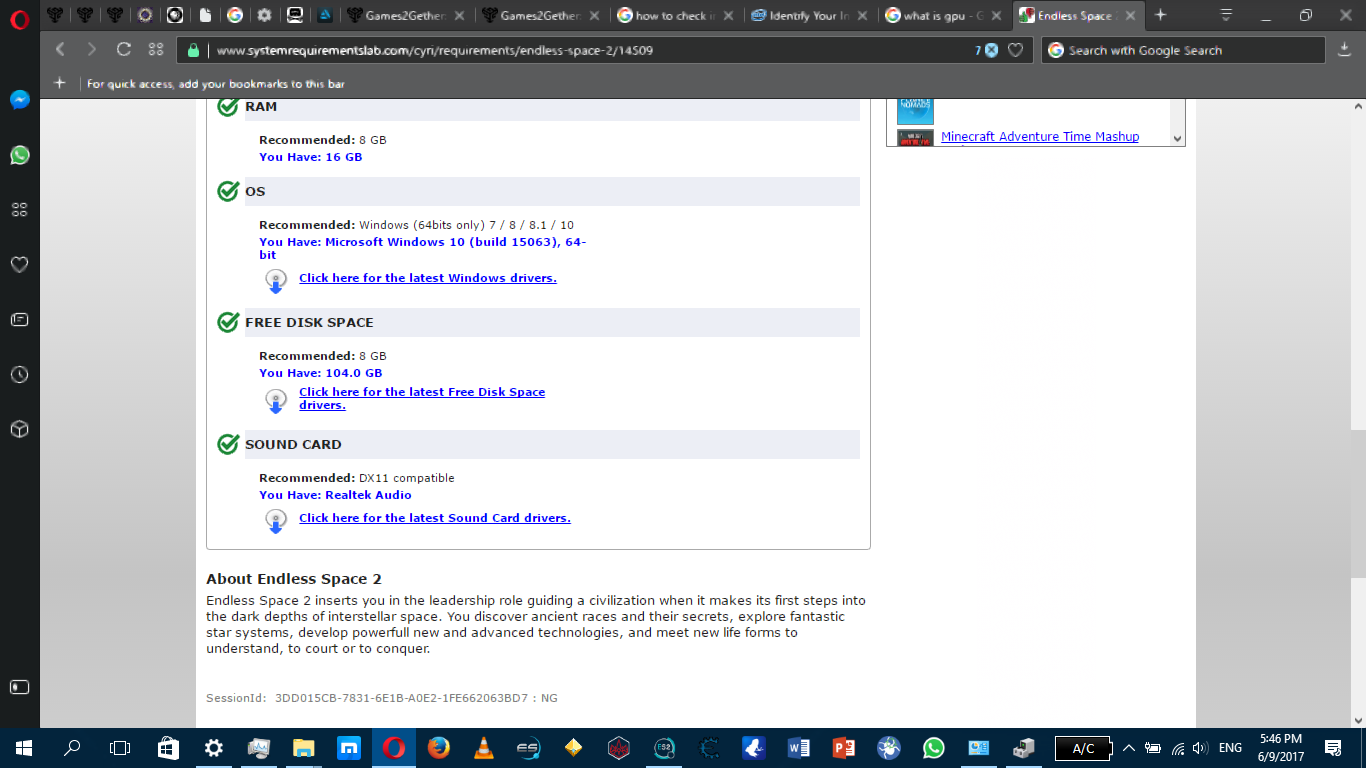Reload the current page
This screenshot has width=1366, height=768.
(x=124, y=50)
